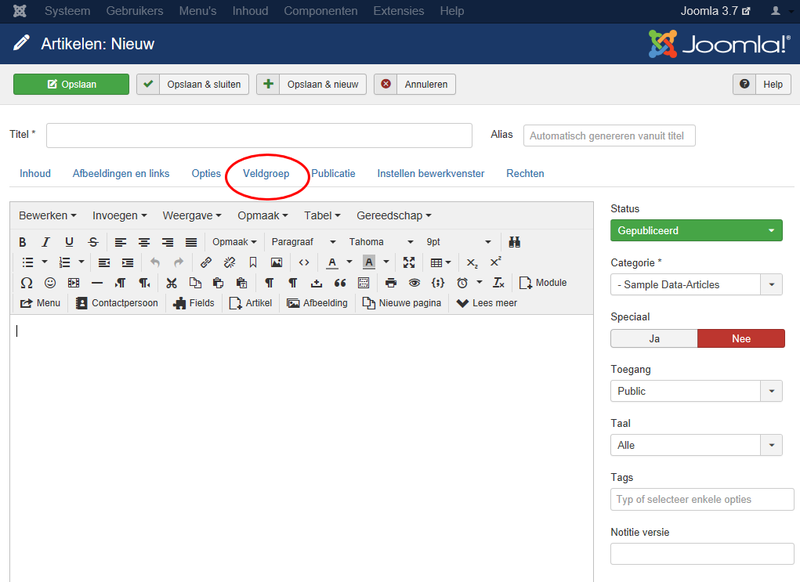Undo last edit
Viewport: 800px width, 582px height.
155,262
